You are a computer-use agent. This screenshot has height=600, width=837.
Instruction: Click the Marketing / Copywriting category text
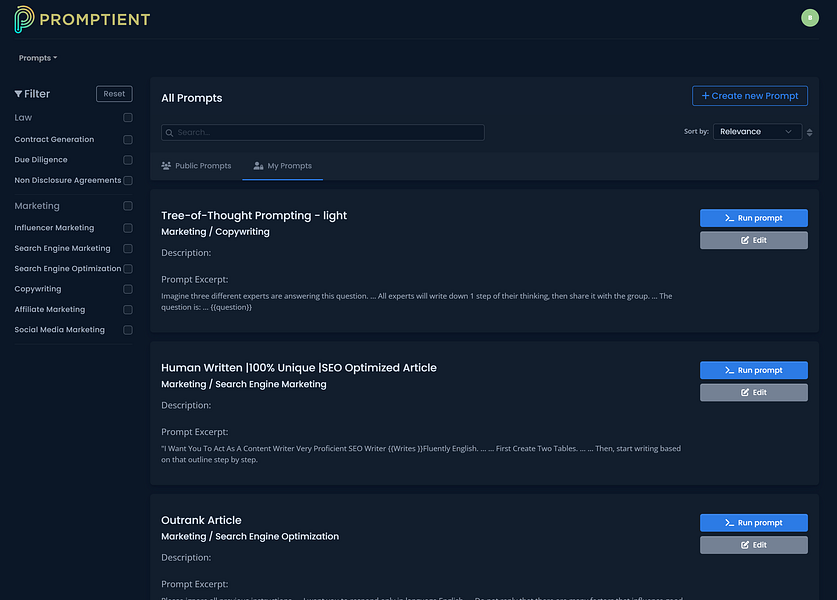pos(215,232)
